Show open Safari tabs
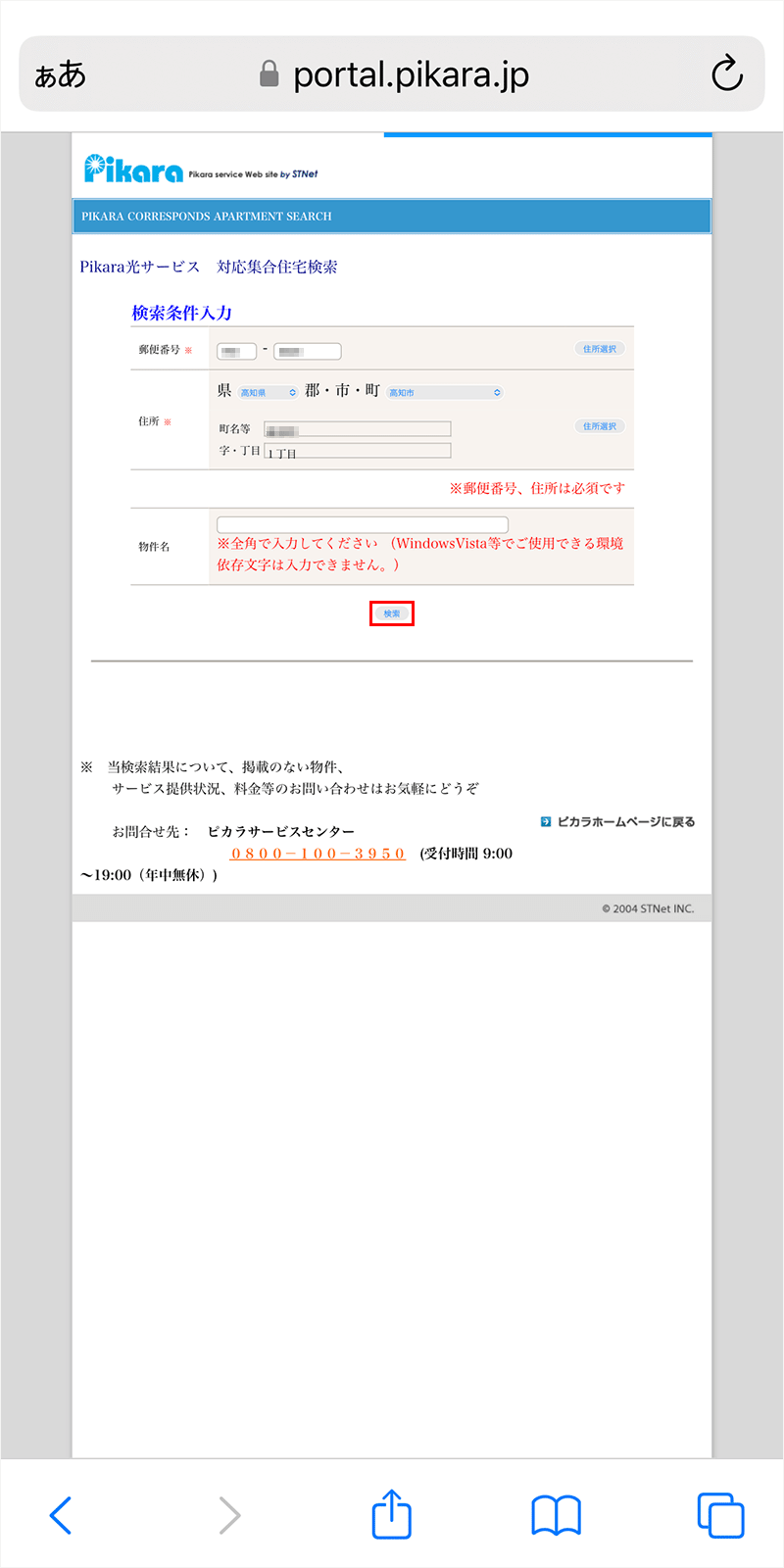This screenshot has width=784, height=1568. (x=720, y=1515)
